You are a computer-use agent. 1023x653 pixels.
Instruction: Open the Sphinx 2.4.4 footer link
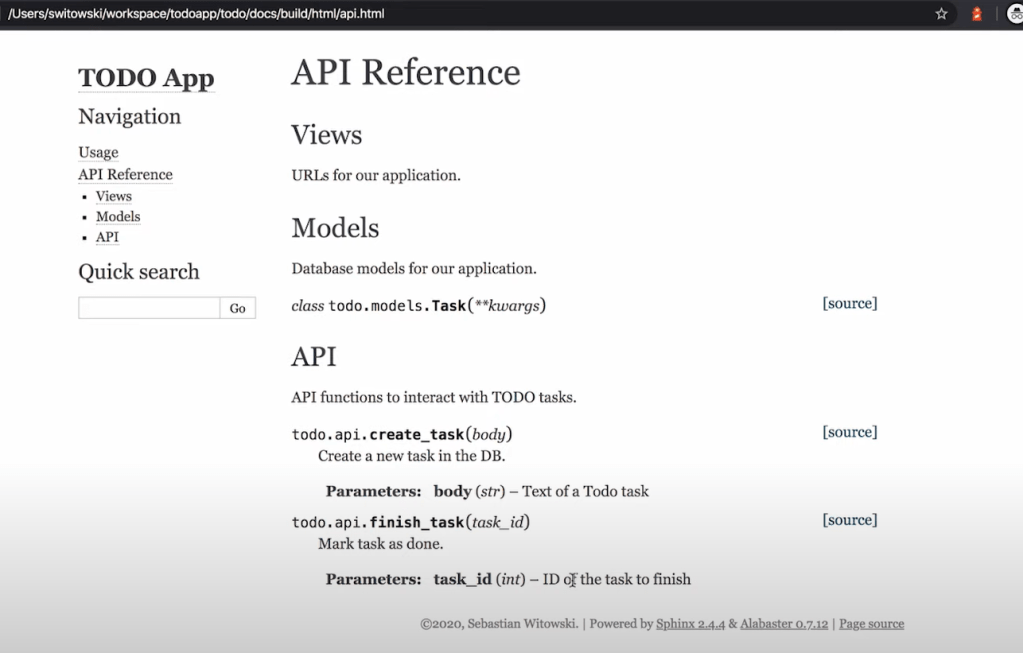click(x=690, y=624)
